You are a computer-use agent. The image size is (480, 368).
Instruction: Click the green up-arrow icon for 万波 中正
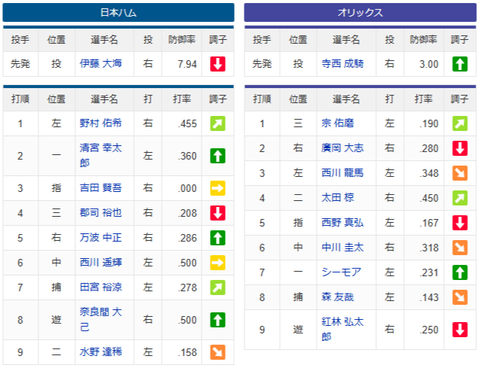pyautogui.click(x=218, y=238)
